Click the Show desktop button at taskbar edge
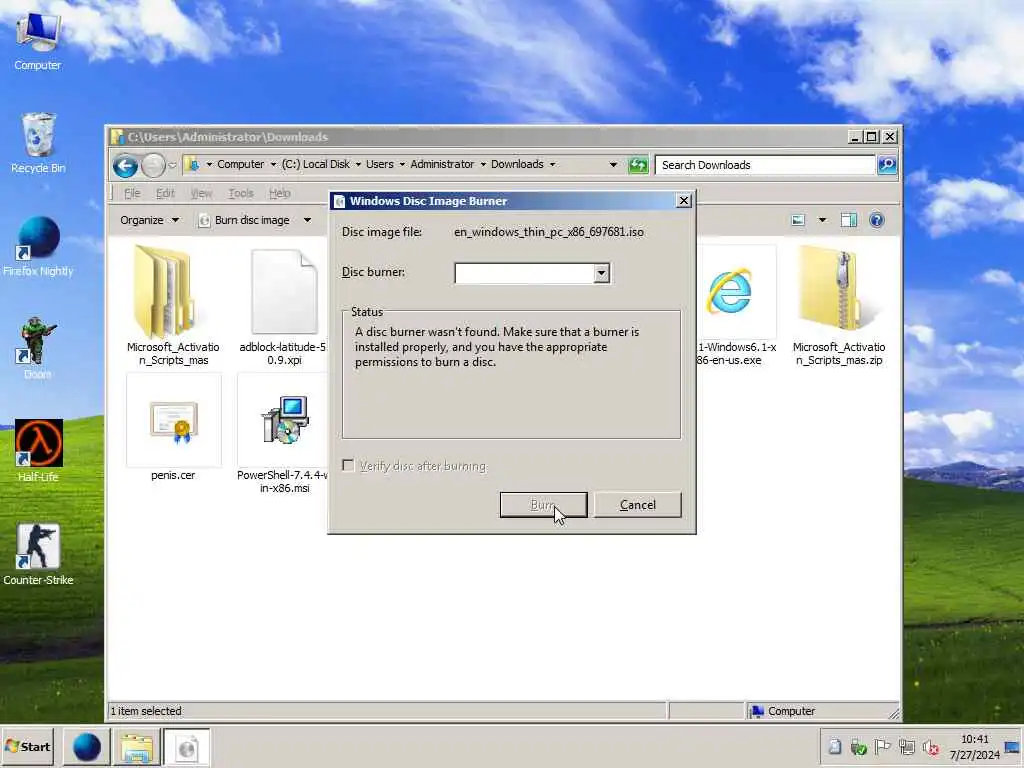The height and width of the screenshot is (768, 1024). tap(1013, 747)
